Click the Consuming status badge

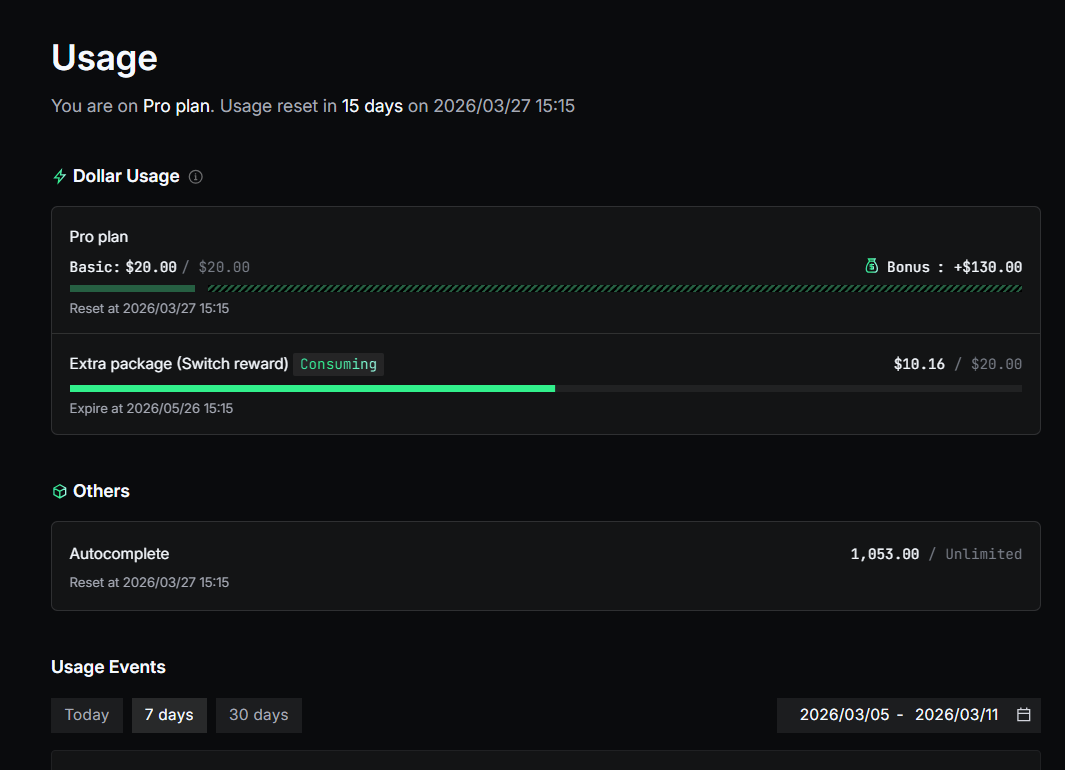338,364
